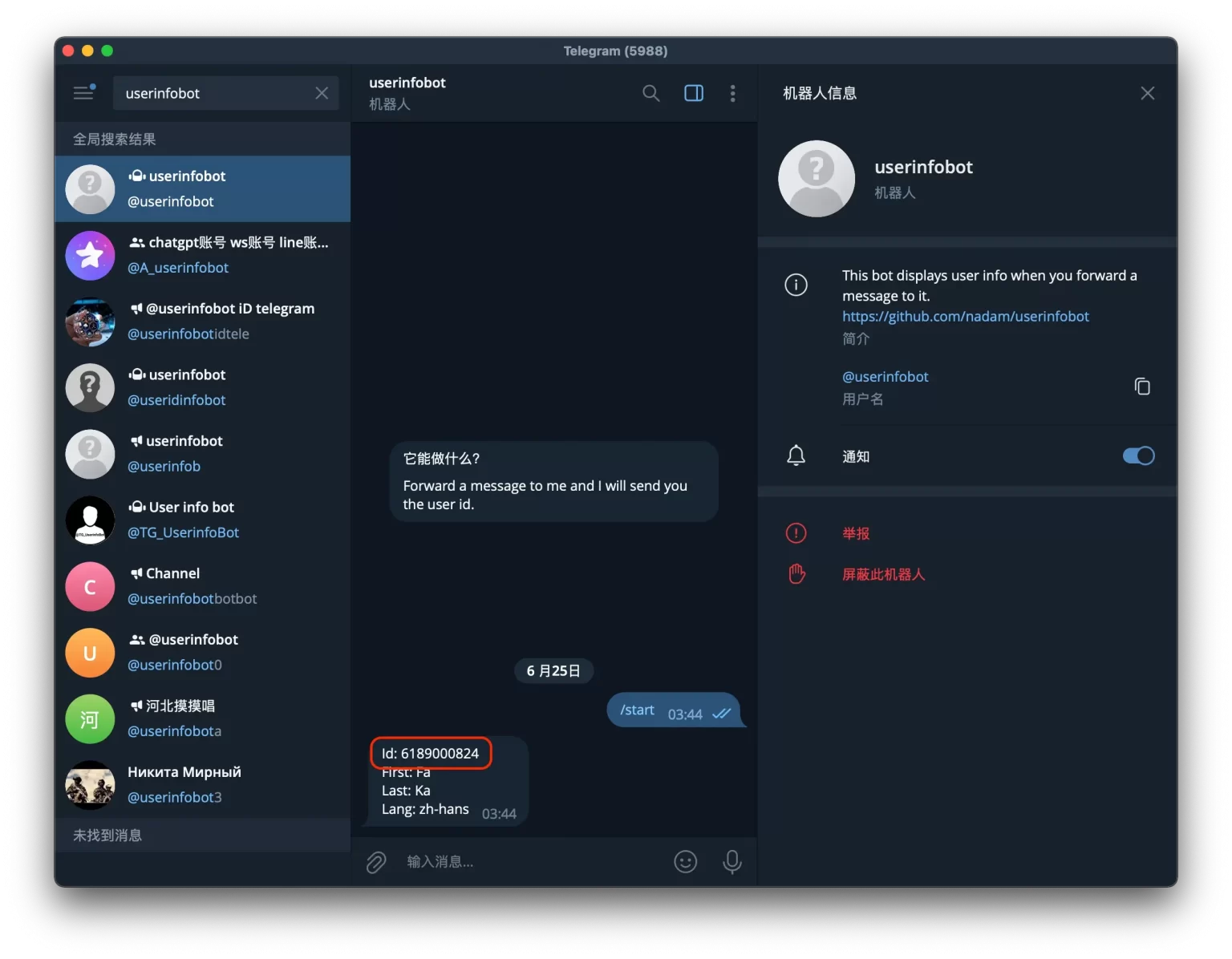Screen dimensions: 1232x959
Task: Open userinfobot profile avatar in info panel
Action: click(816, 179)
